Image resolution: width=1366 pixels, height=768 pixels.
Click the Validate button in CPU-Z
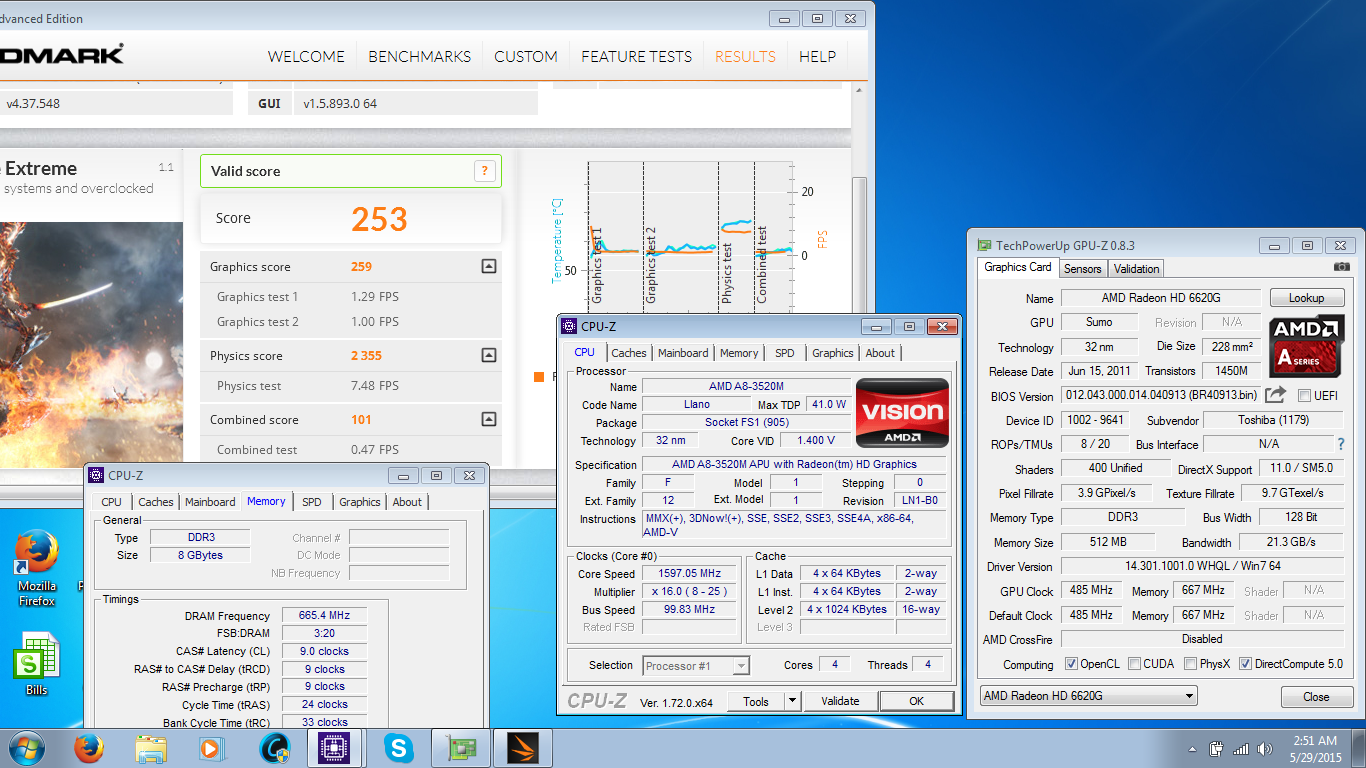pos(840,701)
